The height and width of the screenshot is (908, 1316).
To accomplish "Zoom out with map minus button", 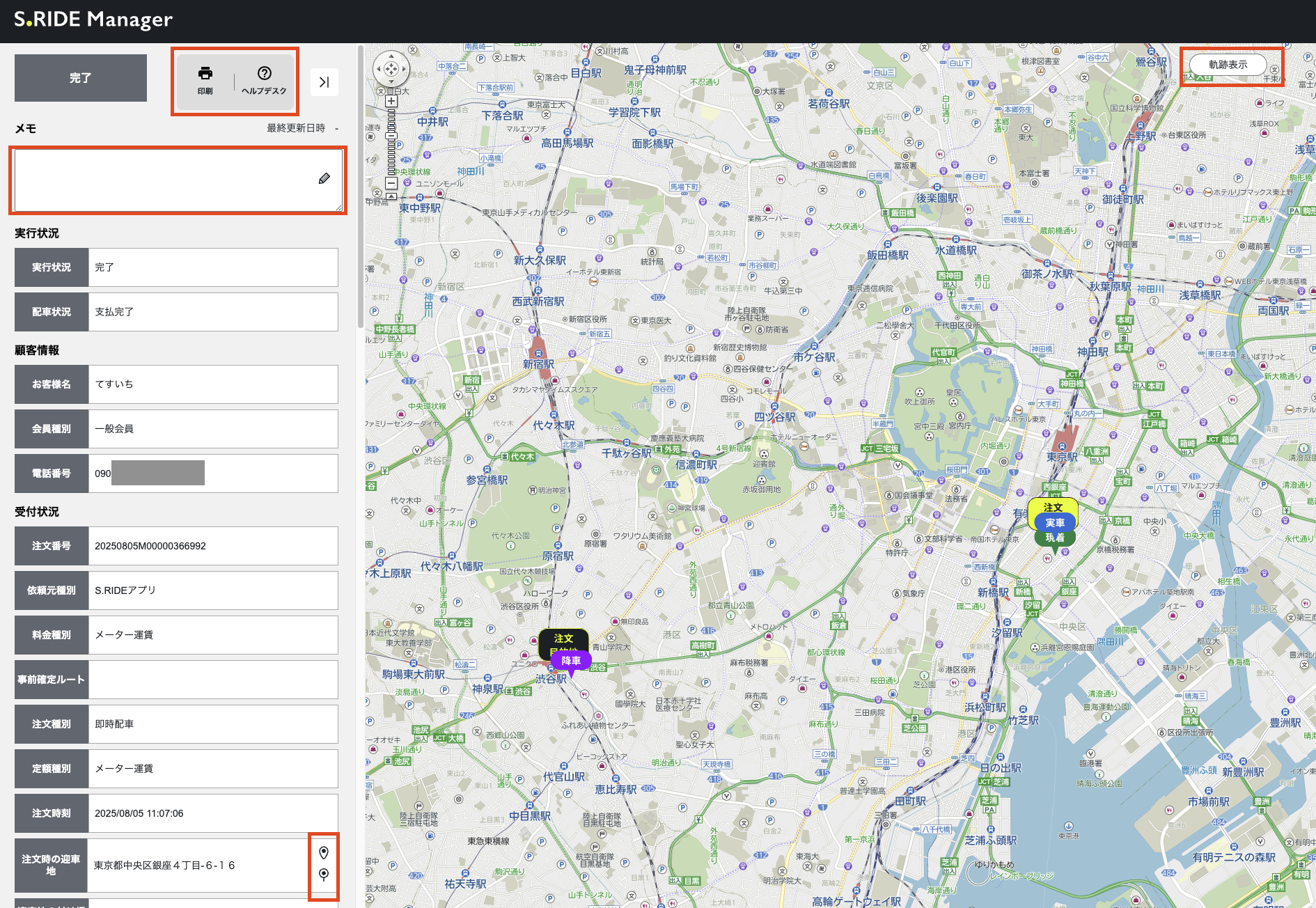I will (x=391, y=183).
